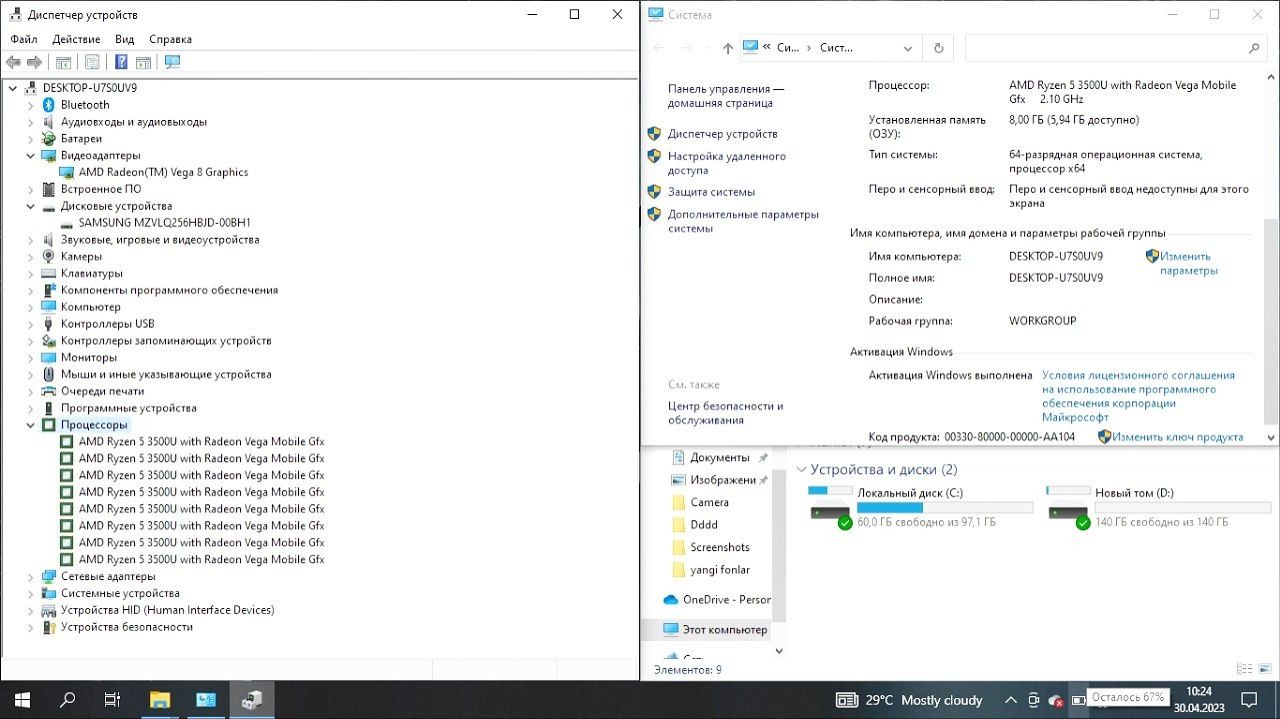This screenshot has height=719, width=1280.
Task: Click the Системные устройства category icon
Action: [49, 593]
